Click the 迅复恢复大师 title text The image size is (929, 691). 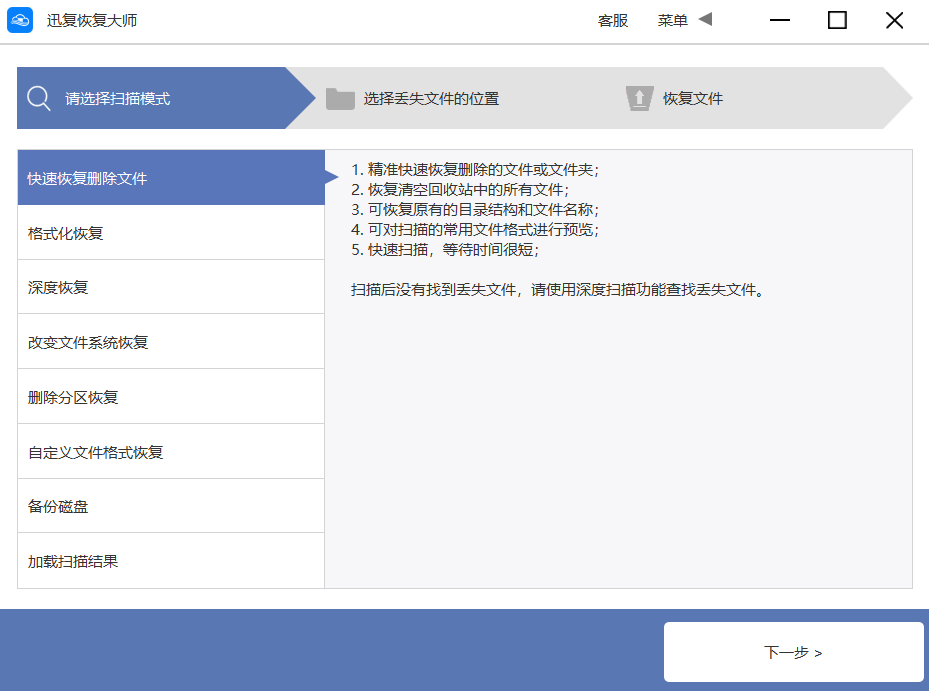[91, 20]
